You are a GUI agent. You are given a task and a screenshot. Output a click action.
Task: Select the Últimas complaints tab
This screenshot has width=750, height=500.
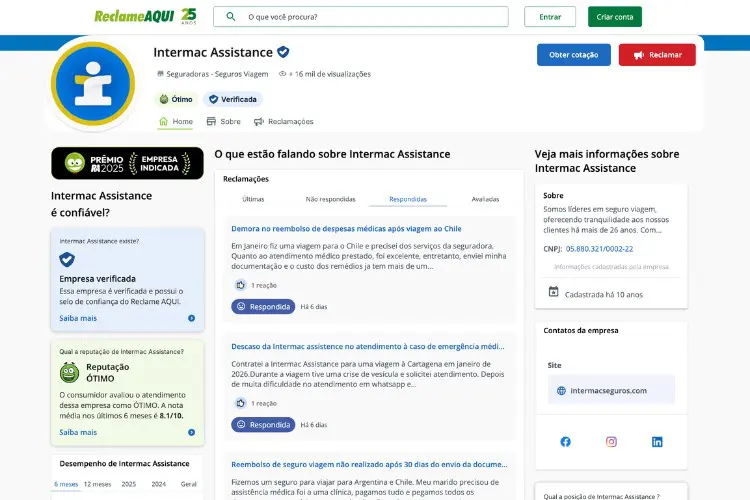(253, 199)
